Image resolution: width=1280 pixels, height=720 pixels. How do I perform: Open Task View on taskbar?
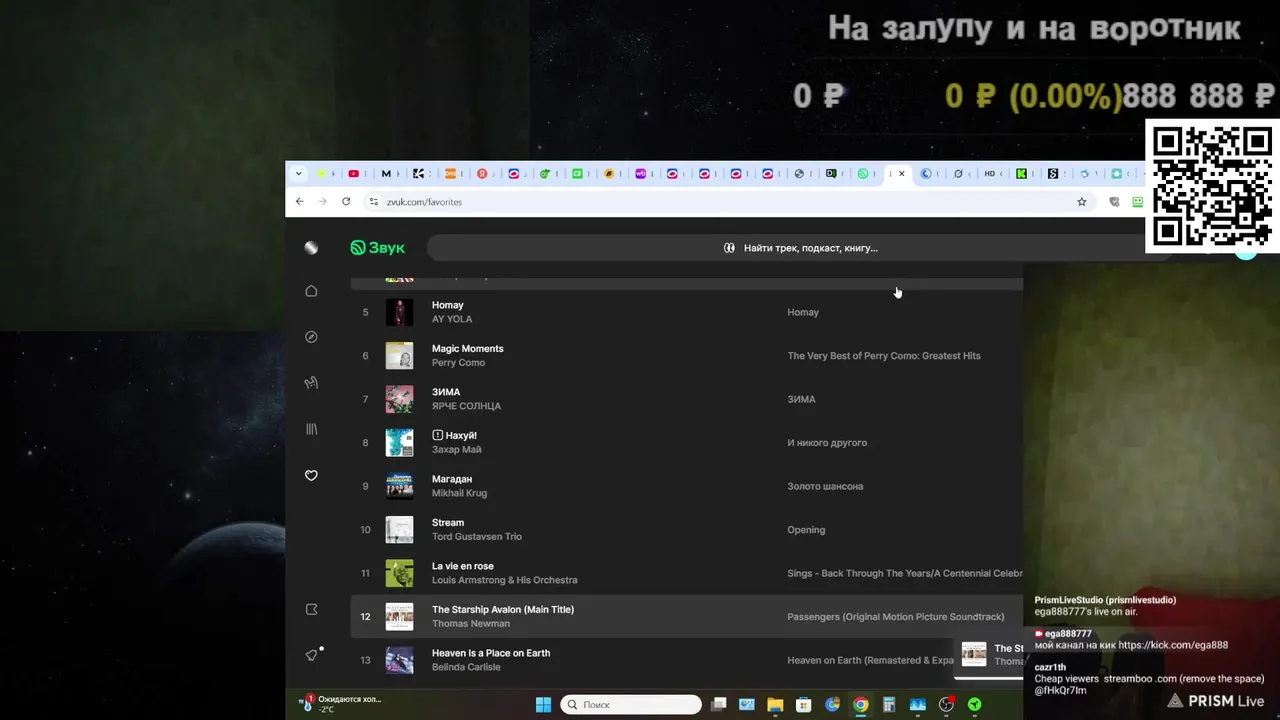point(718,705)
